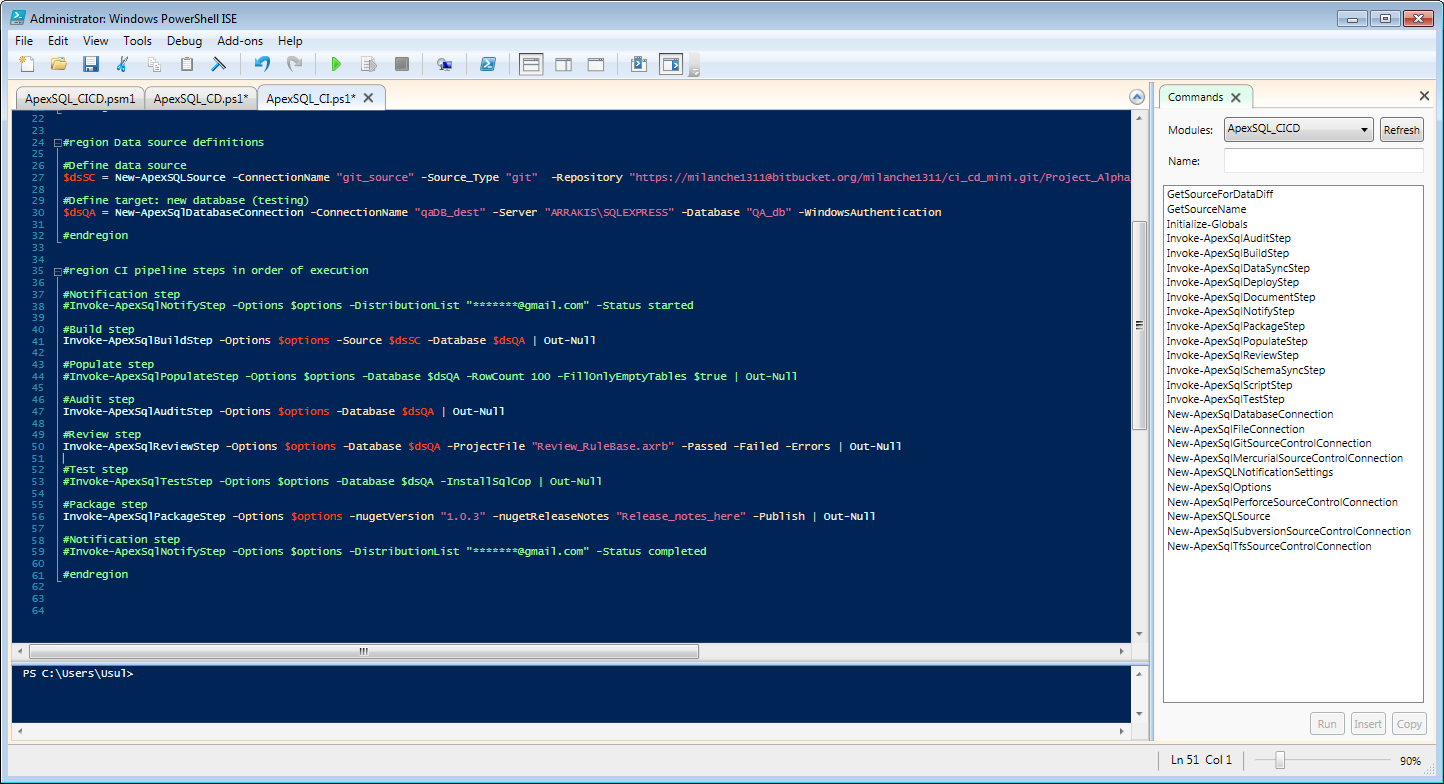
Task: Select New-ApexSQLSource command
Action: coord(1218,516)
